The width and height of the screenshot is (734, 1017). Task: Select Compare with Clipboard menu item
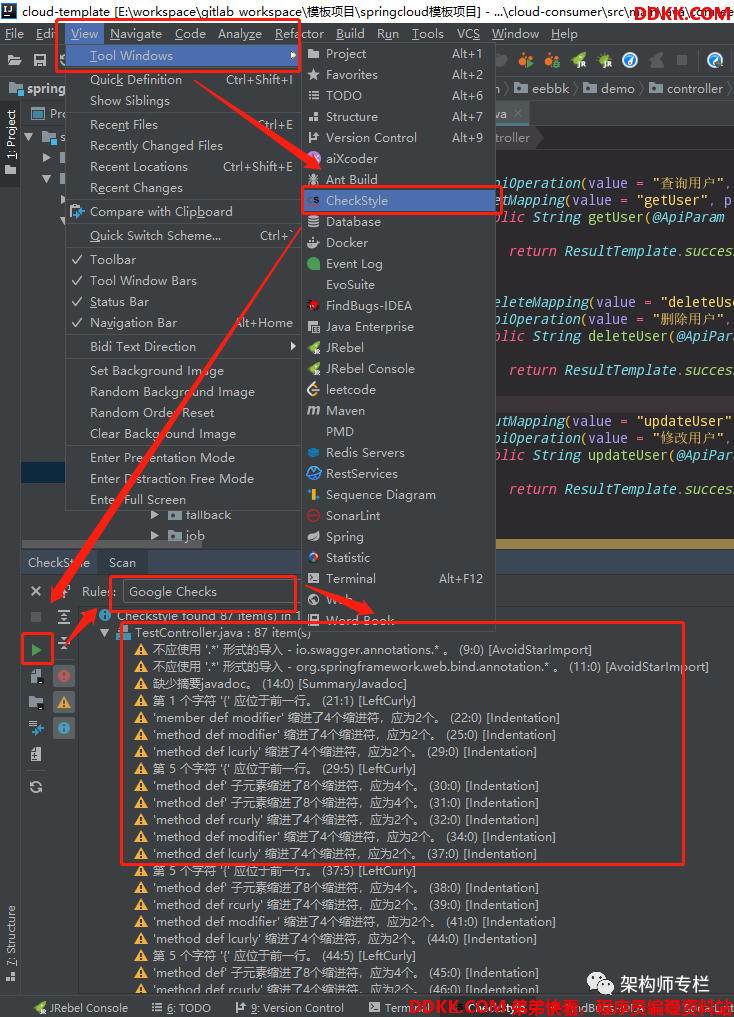[183, 211]
